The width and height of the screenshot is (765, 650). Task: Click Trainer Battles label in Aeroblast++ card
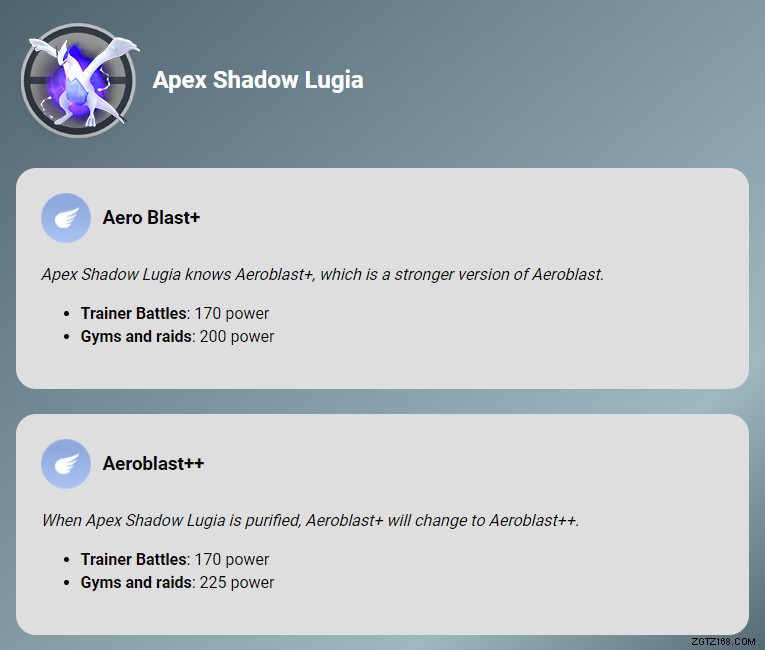tap(133, 559)
